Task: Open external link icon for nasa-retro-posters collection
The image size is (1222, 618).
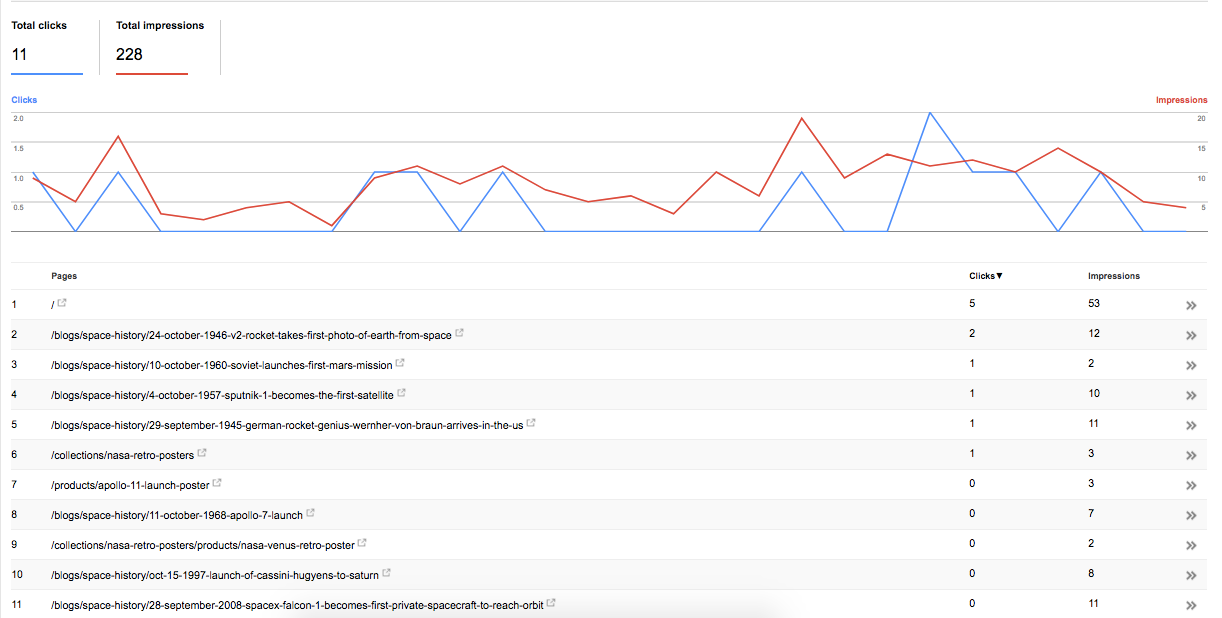Action: click(202, 453)
